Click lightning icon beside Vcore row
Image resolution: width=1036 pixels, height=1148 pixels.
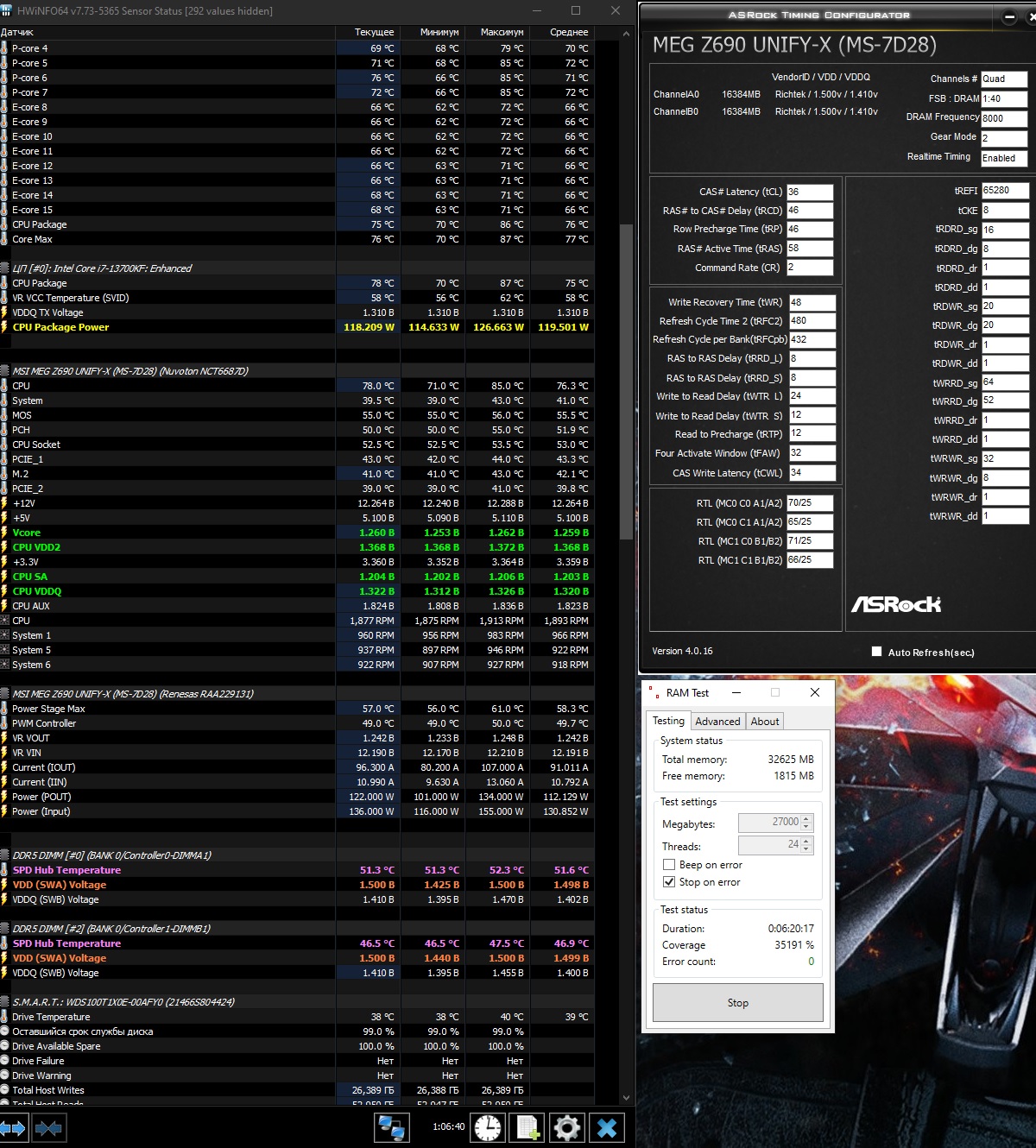(x=4, y=533)
